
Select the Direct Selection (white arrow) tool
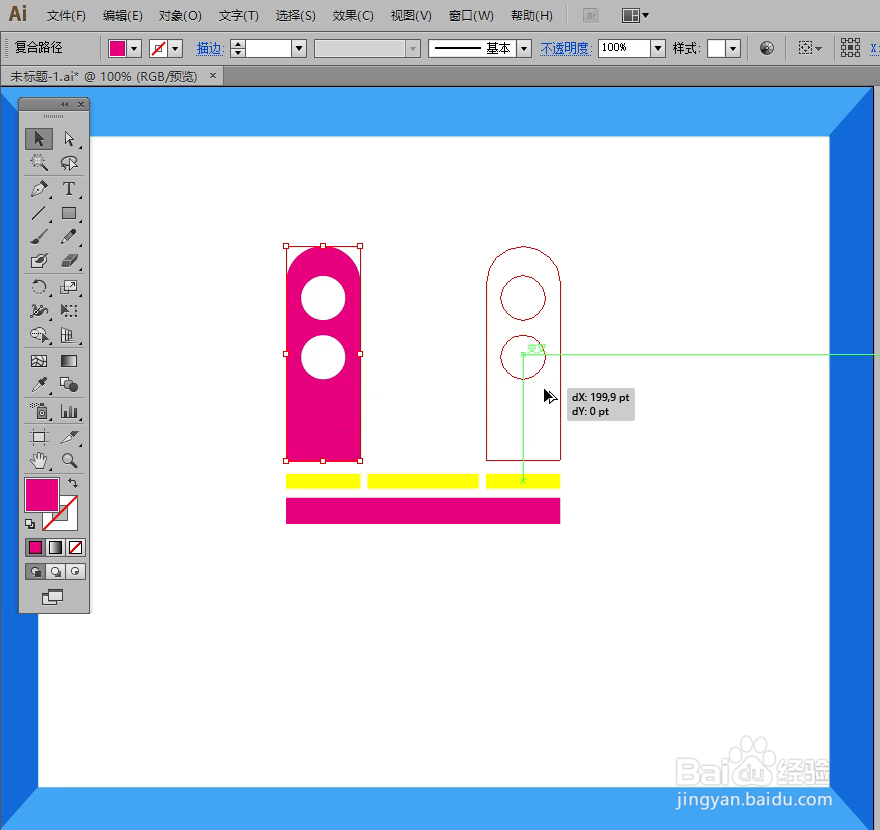[x=69, y=139]
